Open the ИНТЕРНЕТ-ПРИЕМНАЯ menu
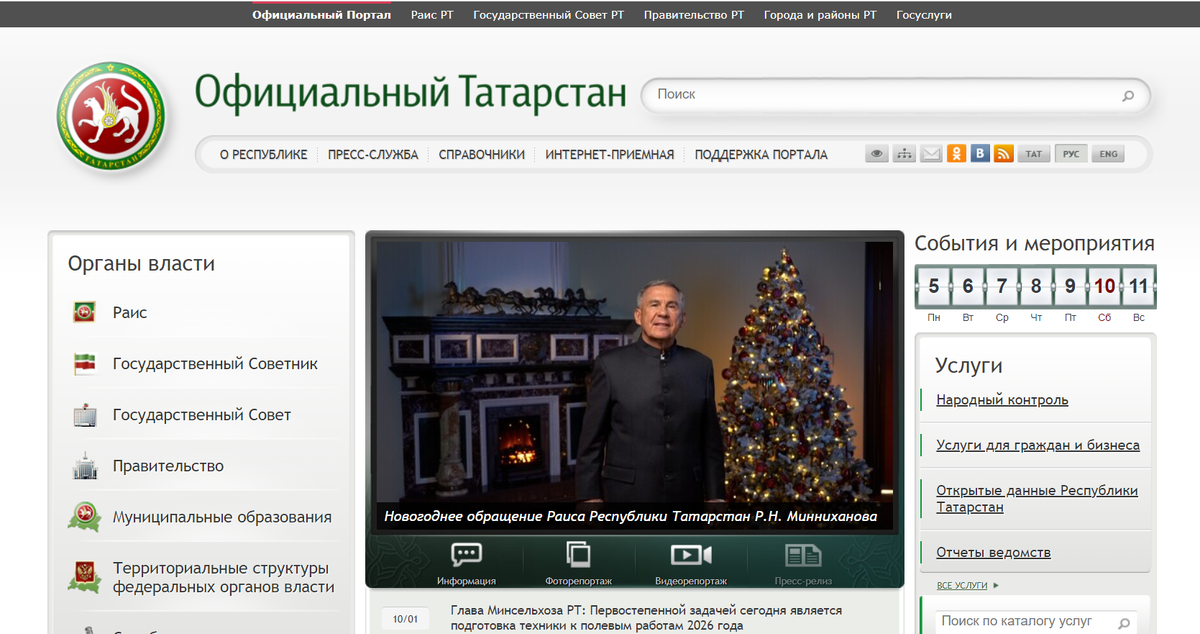The image size is (1200, 634). click(x=610, y=155)
